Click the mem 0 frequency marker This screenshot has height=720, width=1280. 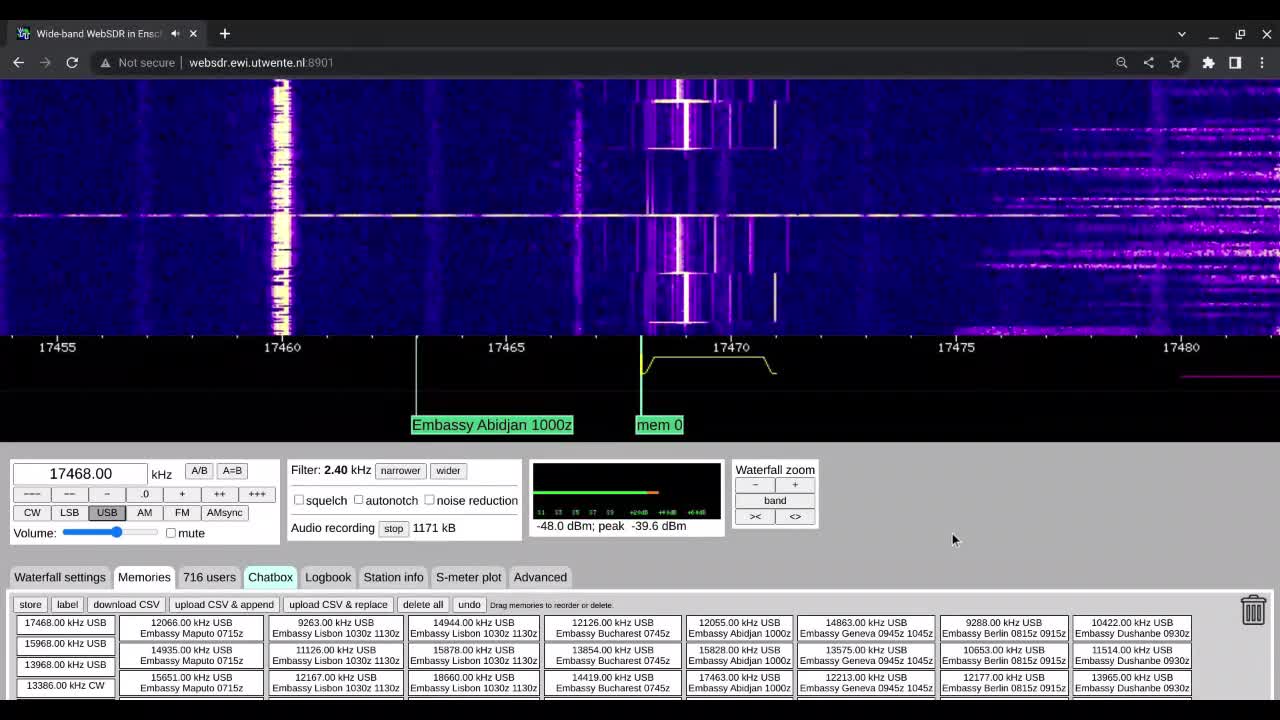coord(659,425)
